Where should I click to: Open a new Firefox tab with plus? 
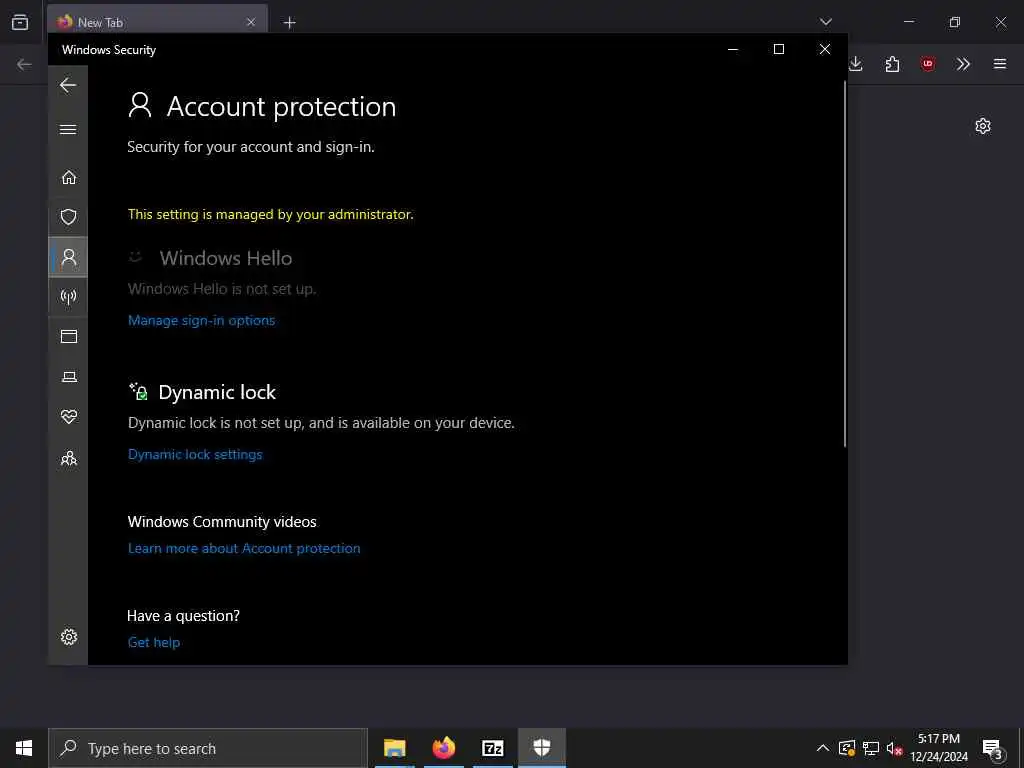coord(289,23)
